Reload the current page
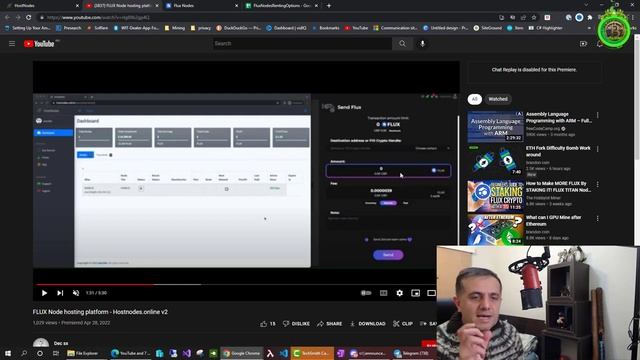The width and height of the screenshot is (640, 360). point(29,18)
